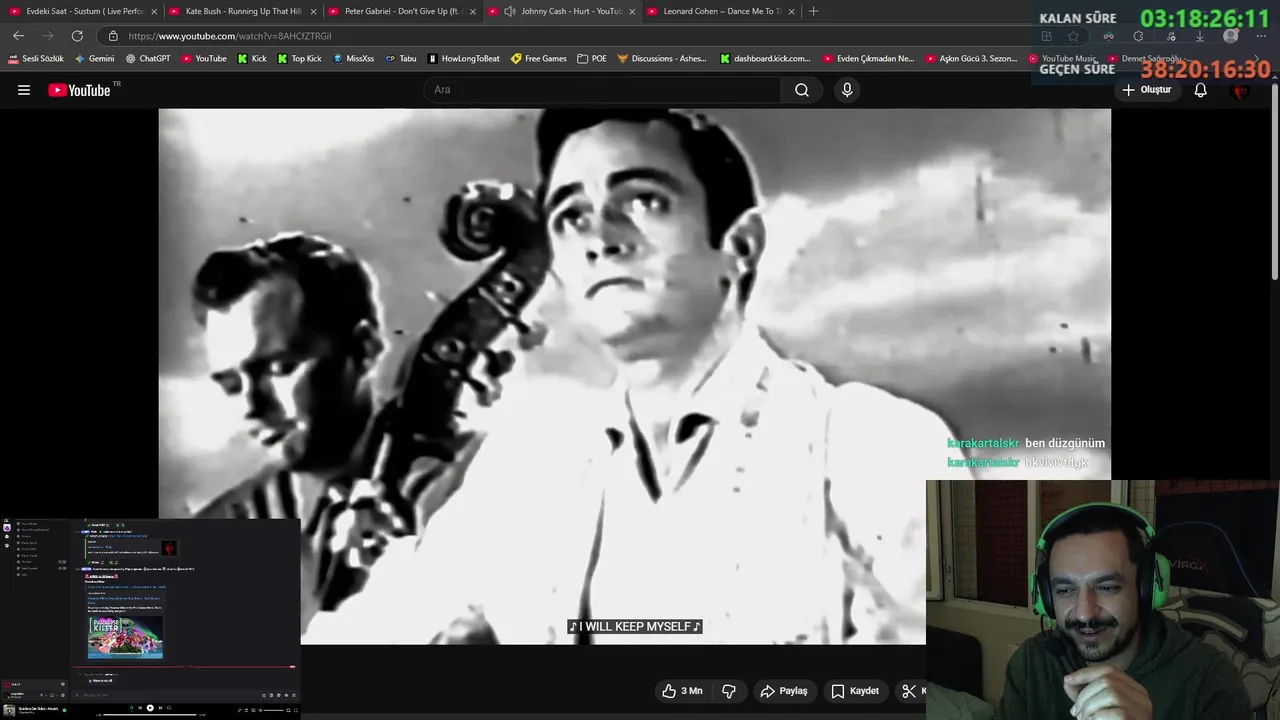Open the YouTube bookmark in bookmarks bar
This screenshot has width=1280, height=720.
click(204, 59)
